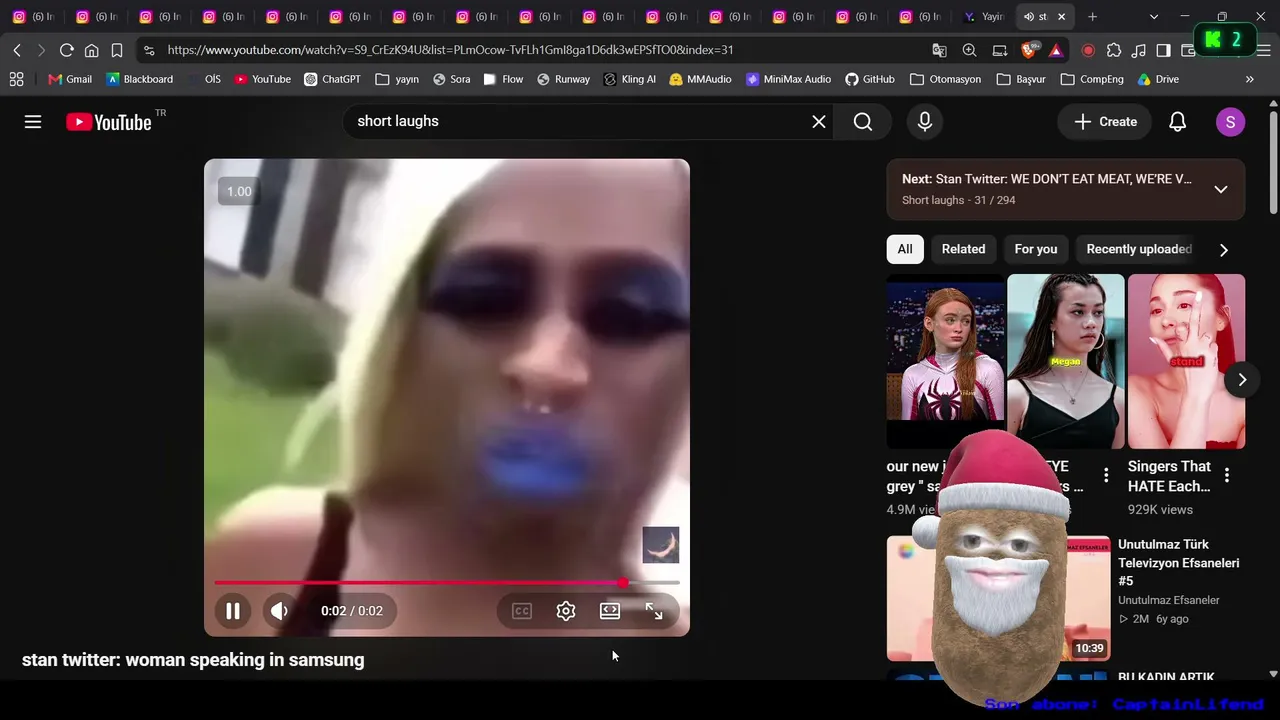1280x720 pixels.
Task: Open the apps grid icon in bookmarks bar
Action: pyautogui.click(x=16, y=79)
